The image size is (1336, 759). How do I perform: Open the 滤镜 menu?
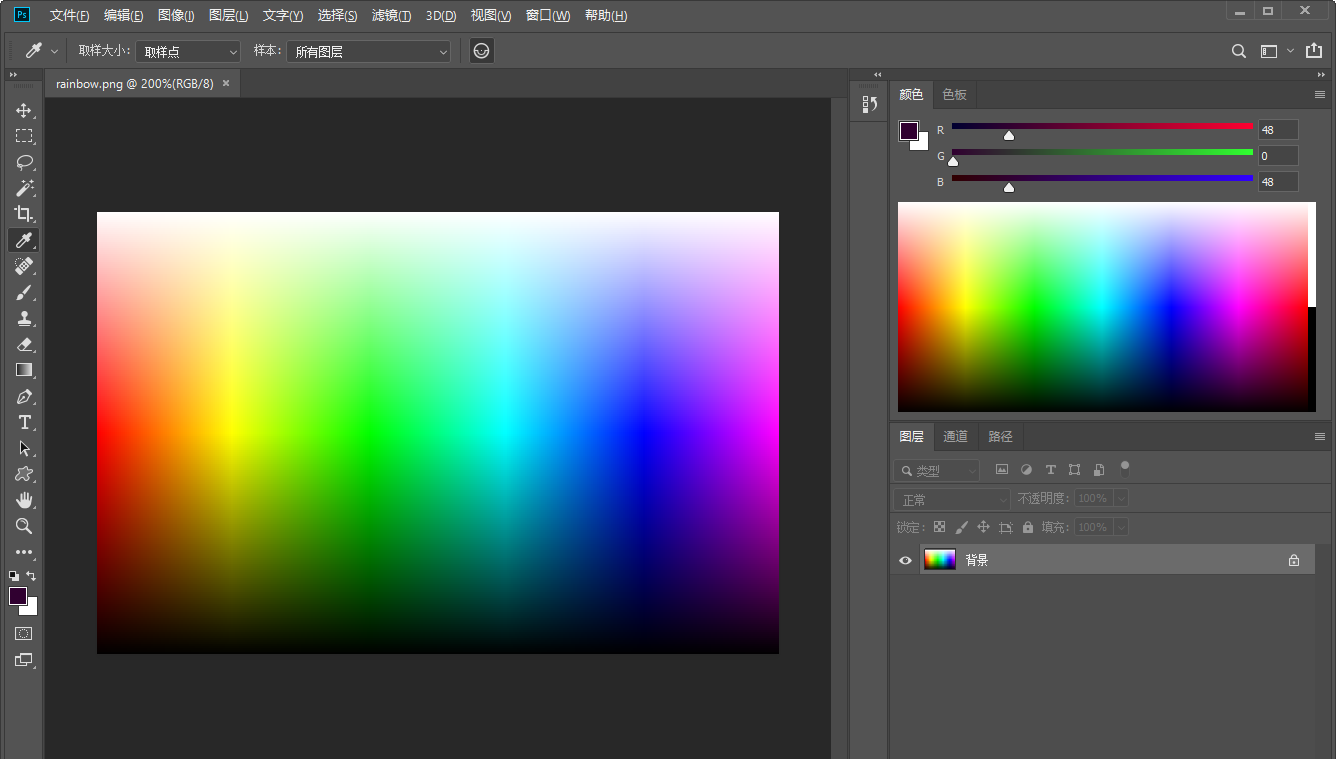[391, 16]
